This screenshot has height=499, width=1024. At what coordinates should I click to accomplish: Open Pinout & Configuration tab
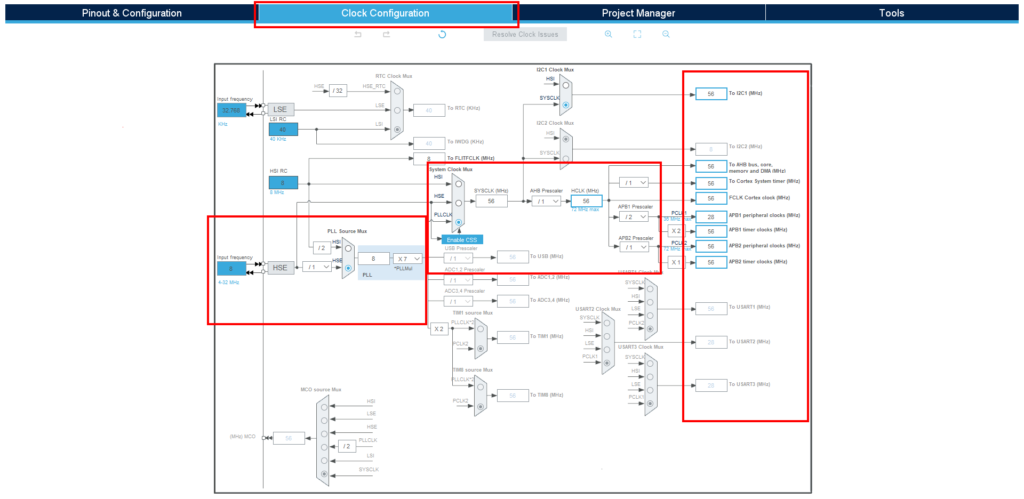click(132, 13)
